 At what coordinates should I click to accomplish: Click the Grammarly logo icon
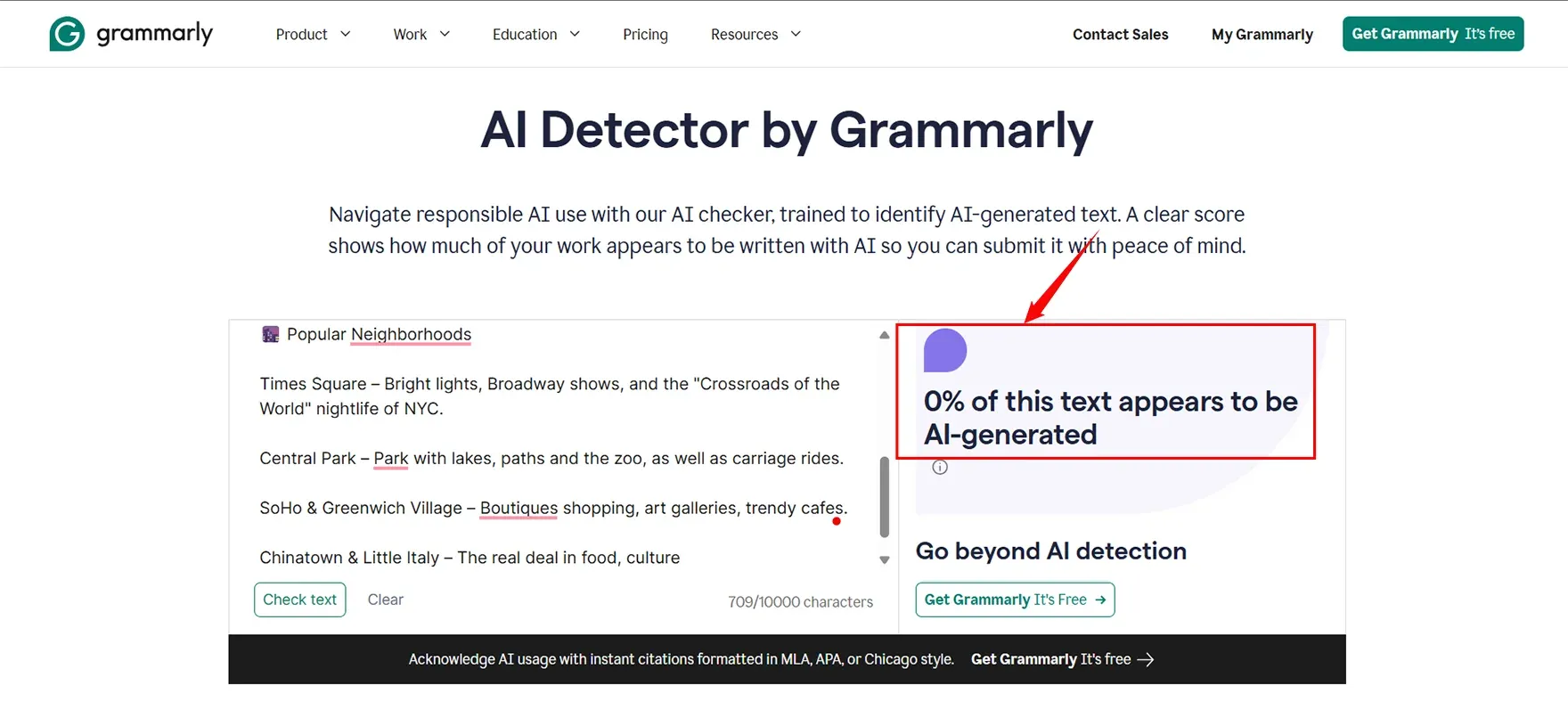point(67,34)
